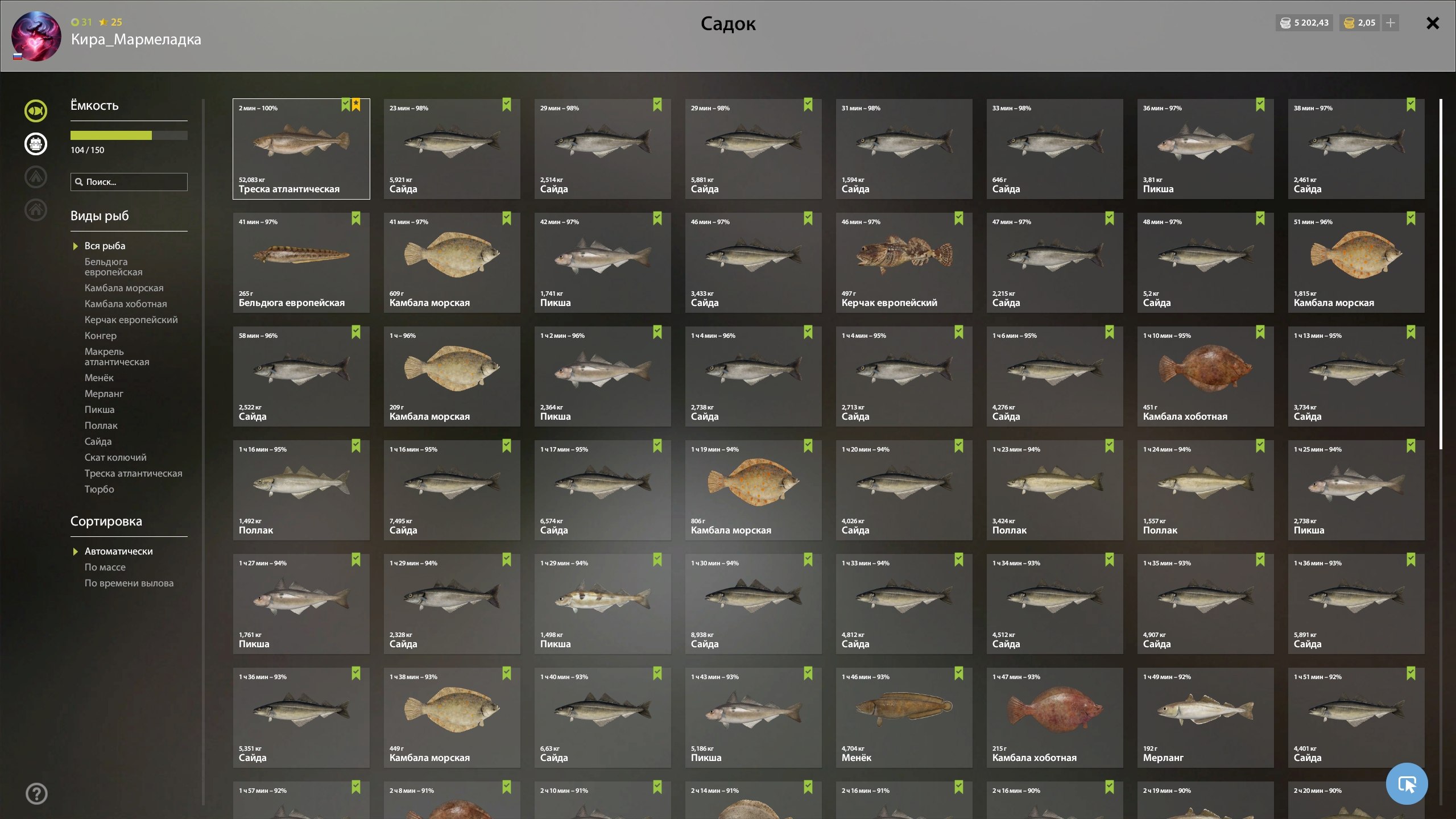Select Автоматически sorting option
1456x819 pixels.
click(118, 551)
